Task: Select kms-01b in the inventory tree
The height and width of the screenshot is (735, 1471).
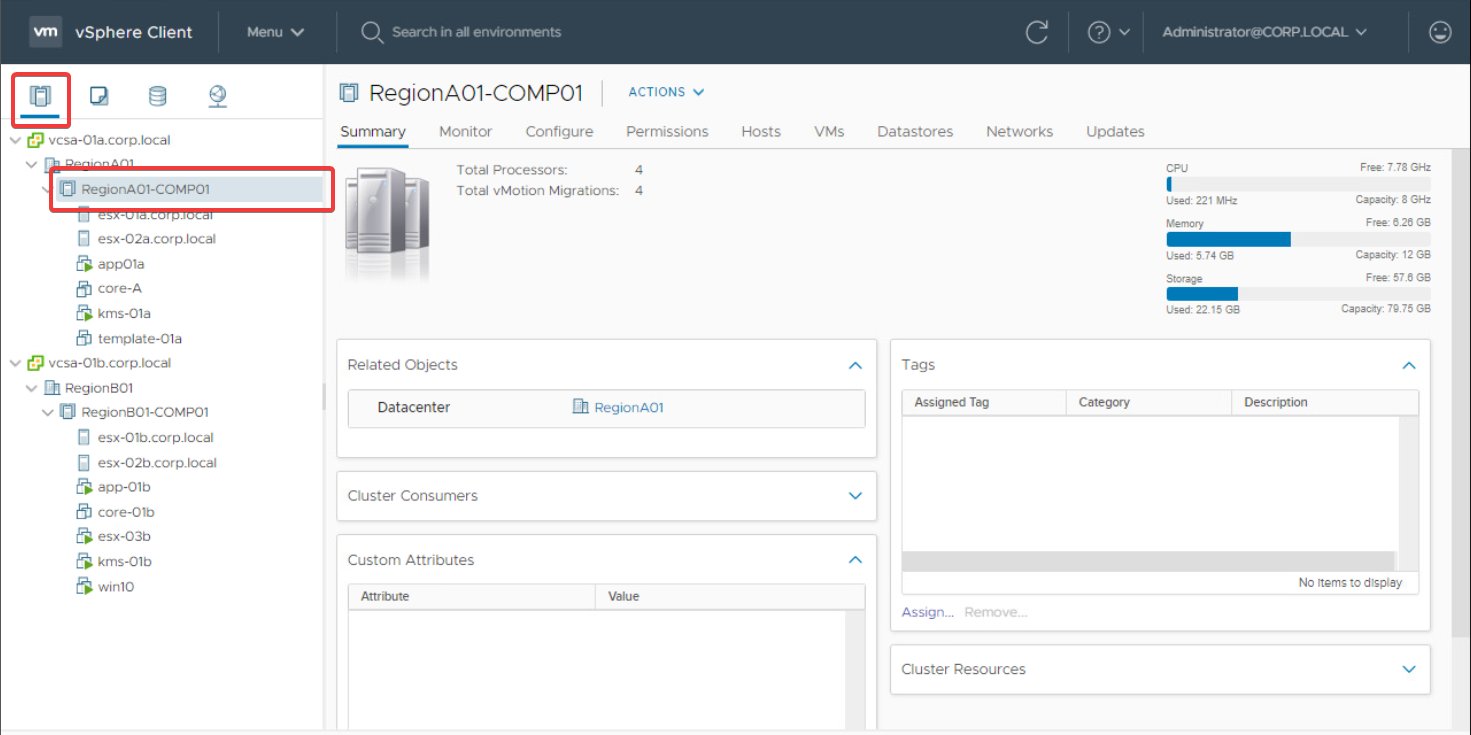Action: click(x=125, y=562)
